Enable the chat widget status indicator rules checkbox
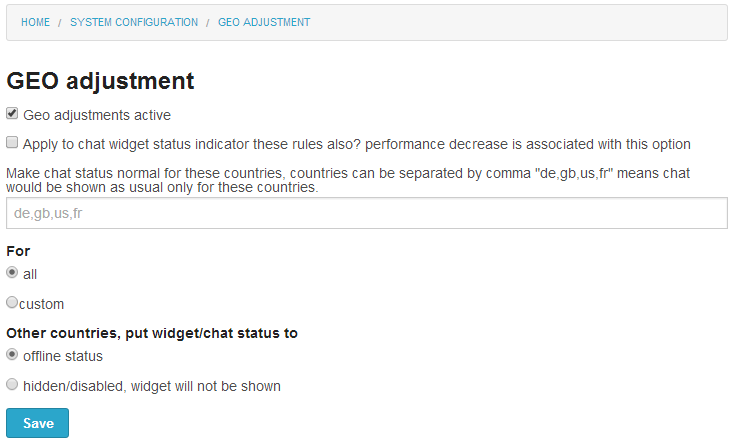This screenshot has width=733, height=445. click(x=12, y=142)
